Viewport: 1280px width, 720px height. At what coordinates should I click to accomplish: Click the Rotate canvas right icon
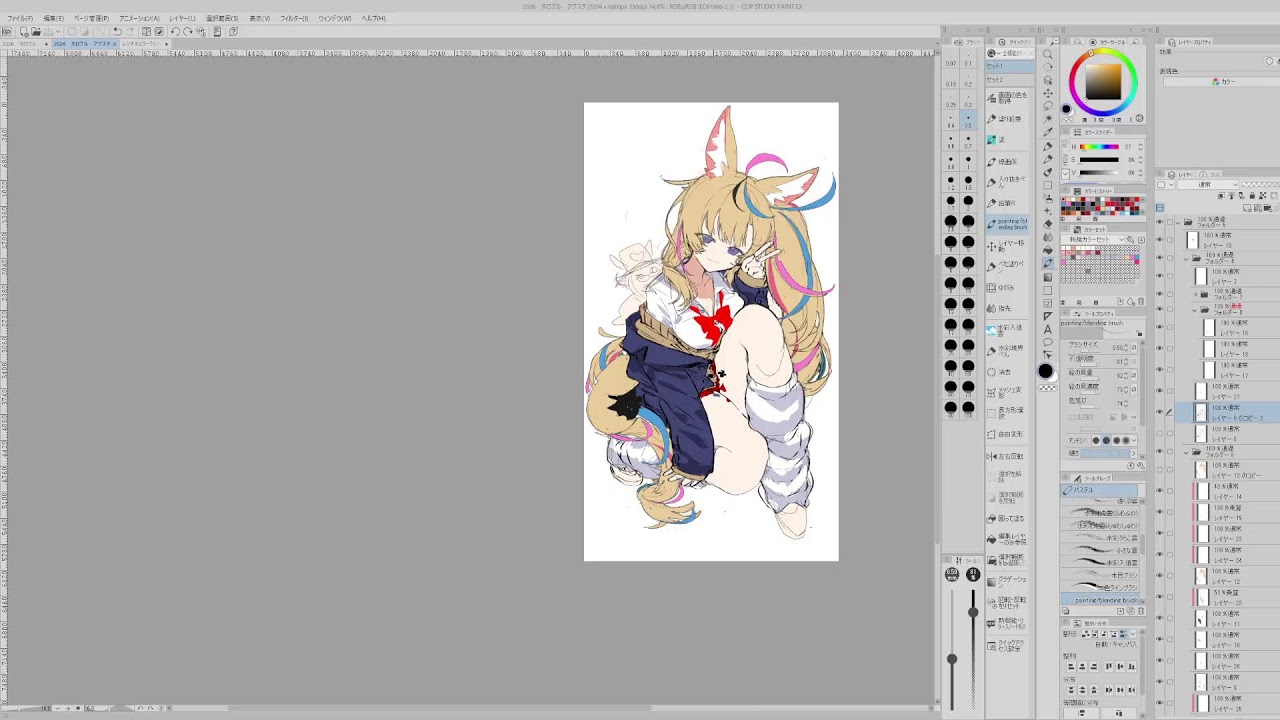pos(187,32)
